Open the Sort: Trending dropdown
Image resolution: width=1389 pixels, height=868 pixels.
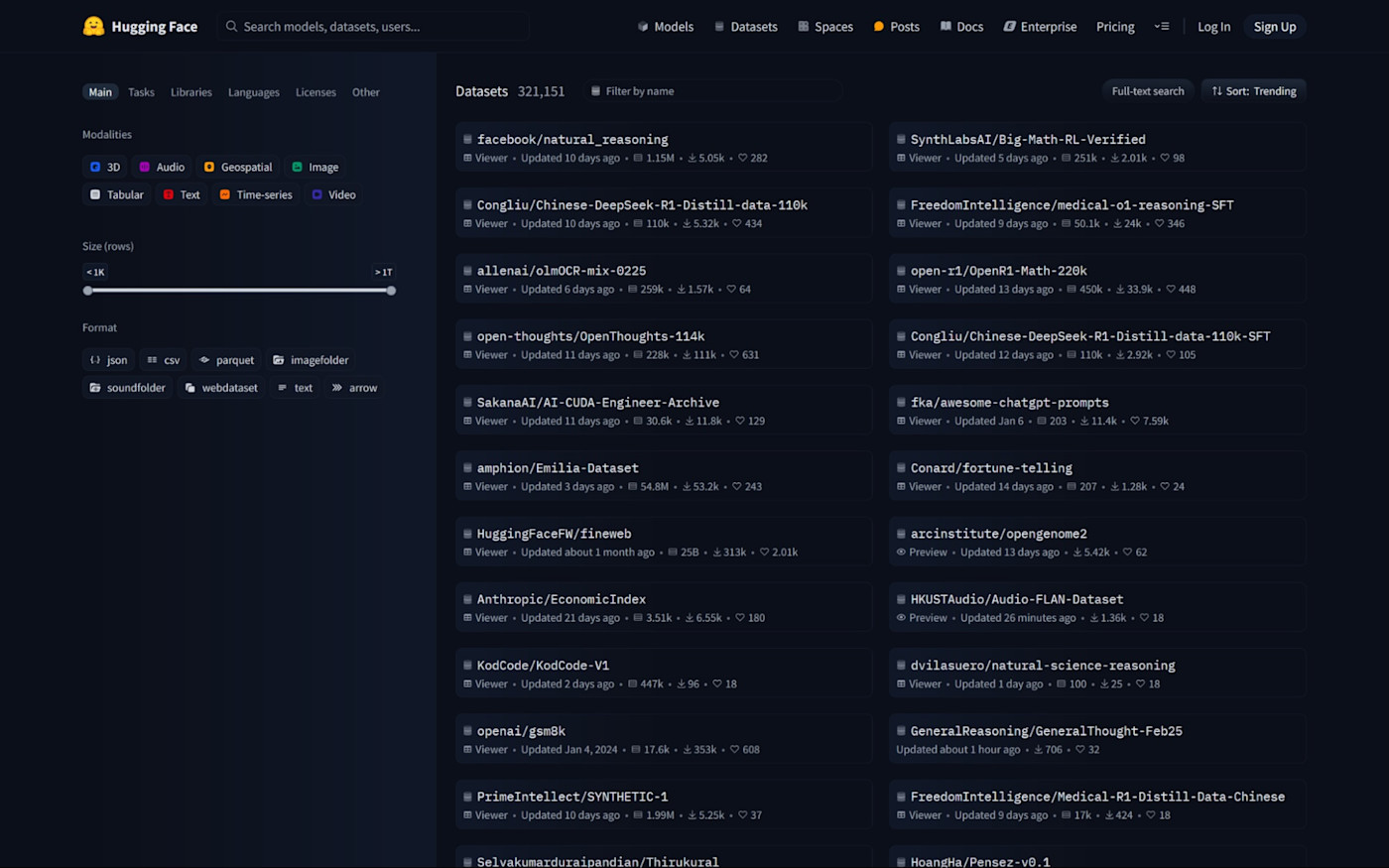1253,91
